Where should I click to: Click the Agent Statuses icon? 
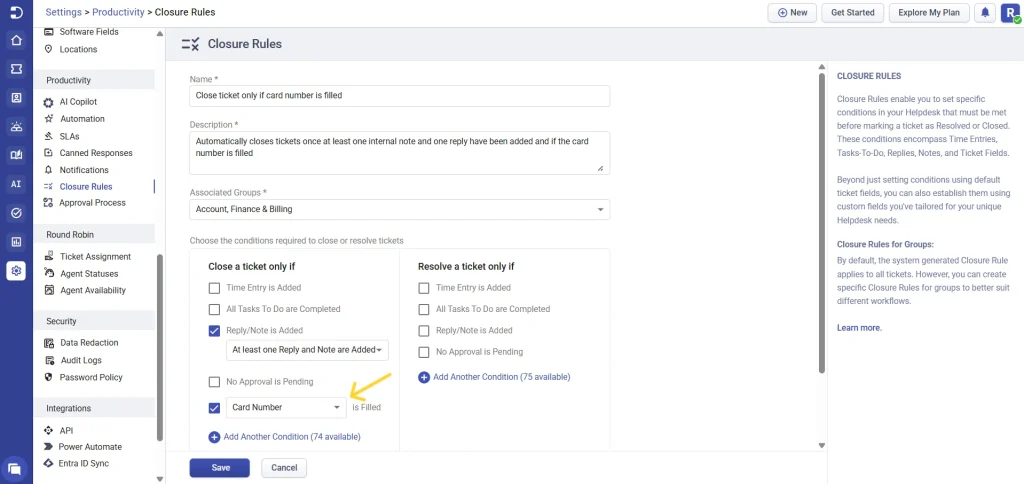click(x=49, y=273)
